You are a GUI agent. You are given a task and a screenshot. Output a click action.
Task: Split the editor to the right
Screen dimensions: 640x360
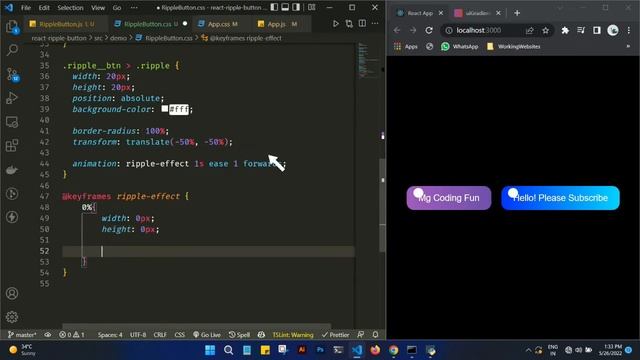coord(362,24)
